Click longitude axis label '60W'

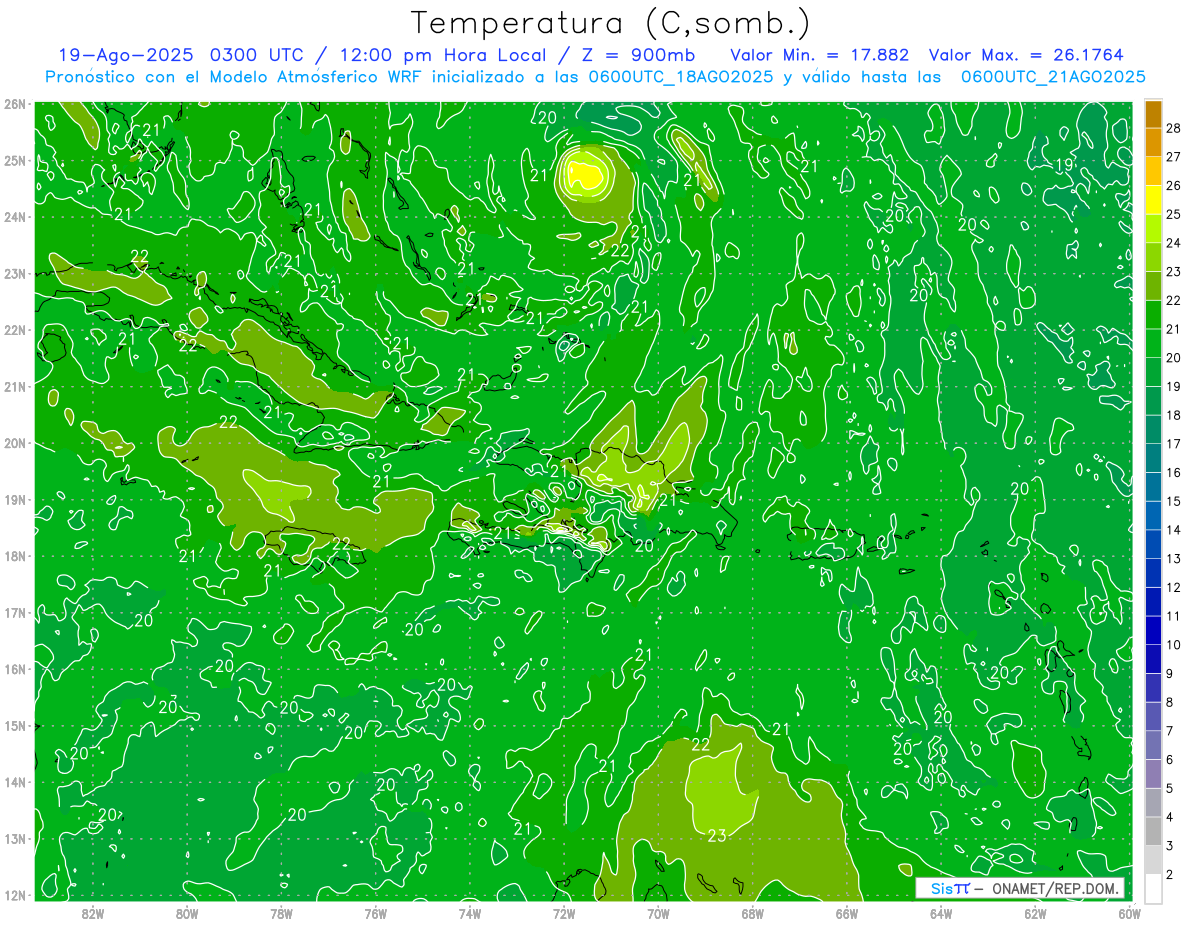coord(1129,912)
